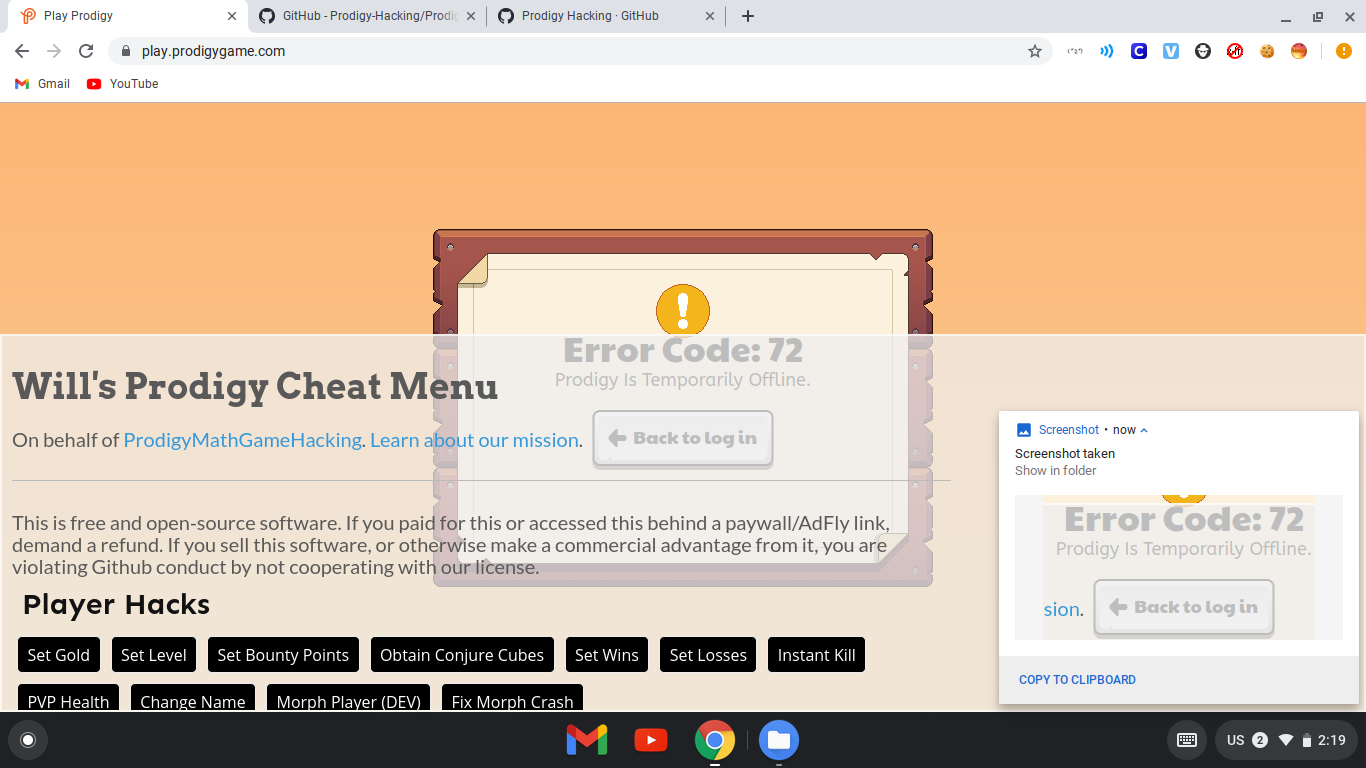Screen dimensions: 1366x768
Task: Close the Play Prodigy tab
Action: pyautogui.click(x=232, y=16)
